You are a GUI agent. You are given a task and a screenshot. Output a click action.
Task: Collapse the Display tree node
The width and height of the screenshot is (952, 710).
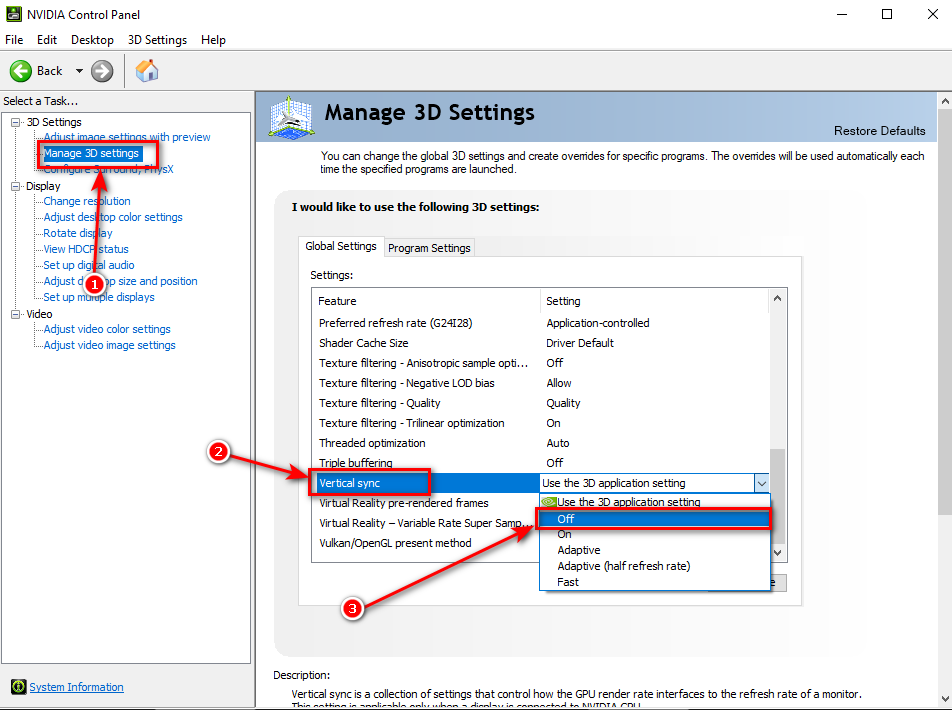pos(16,186)
